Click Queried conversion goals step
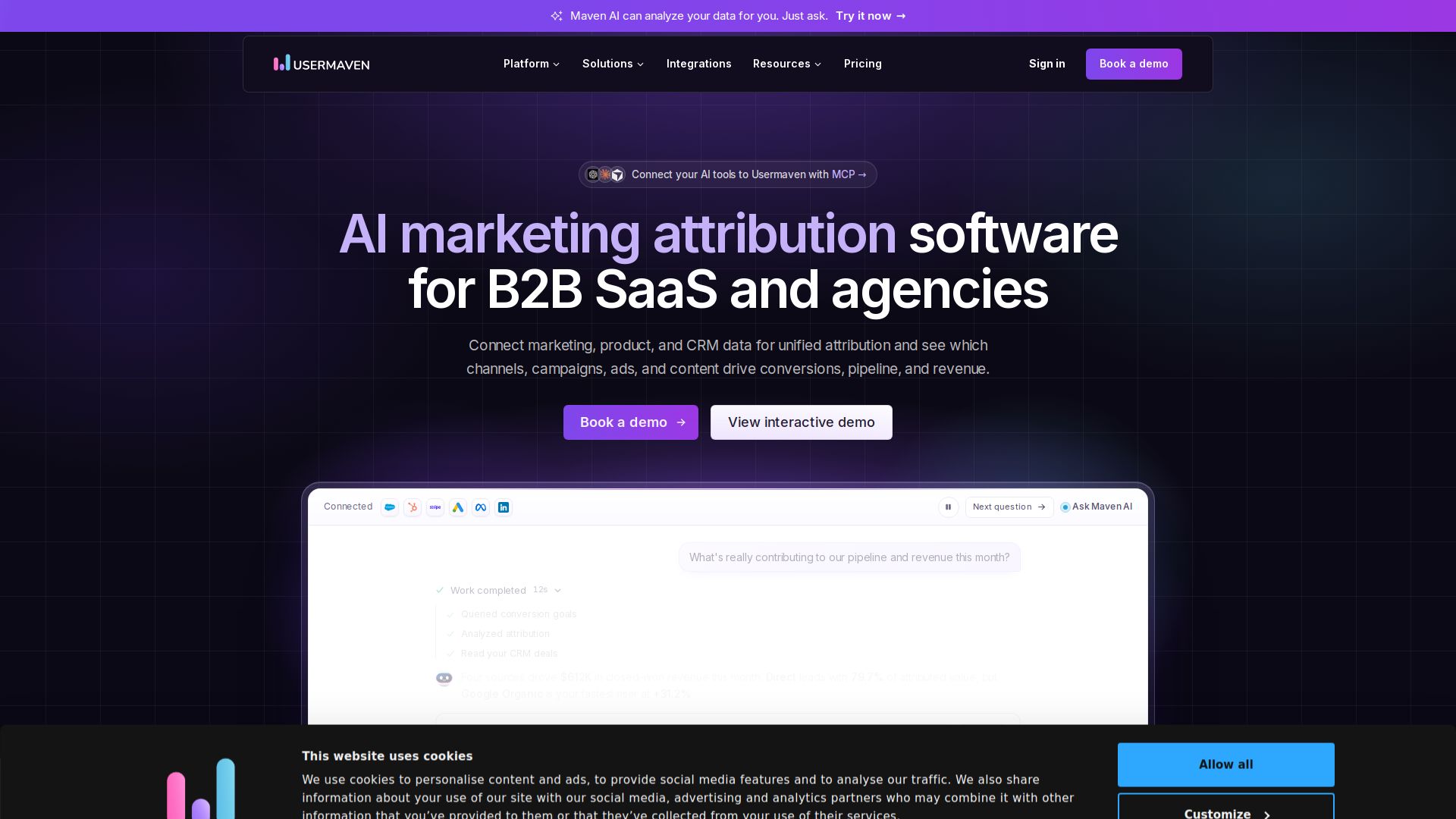Viewport: 1456px width, 819px height. [519, 614]
